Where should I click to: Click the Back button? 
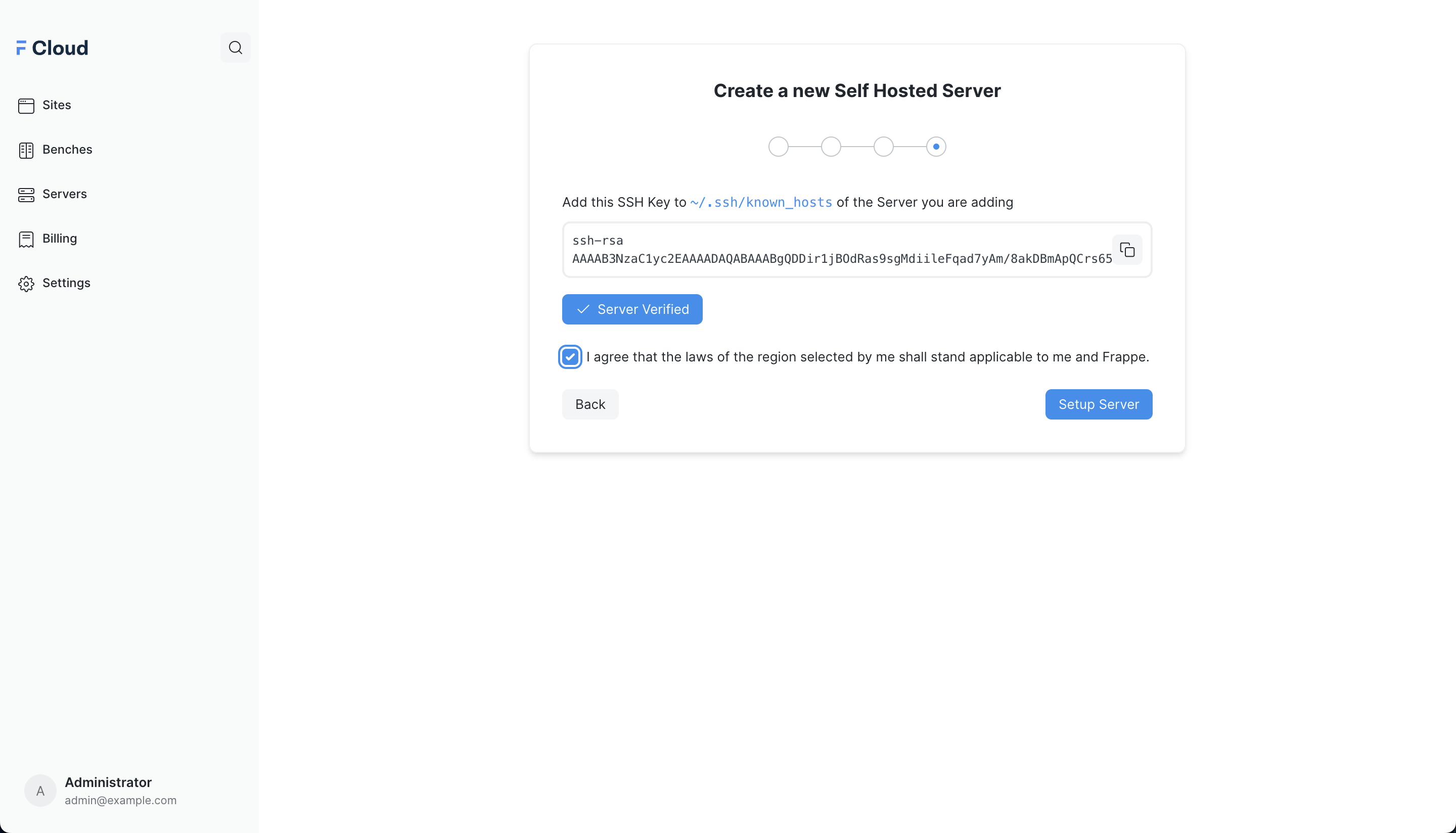click(590, 404)
